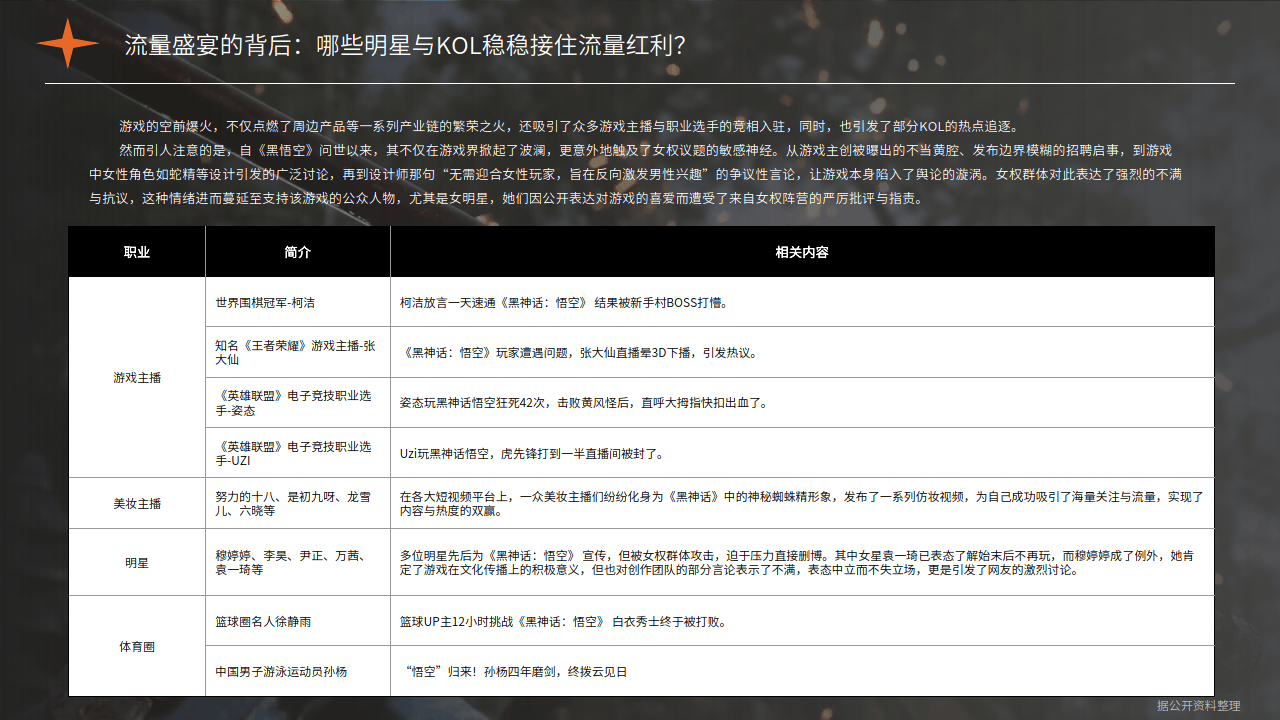Click the 知名《王者荣耀》游戏主播-张大仙 cell
The width and height of the screenshot is (1280, 720).
click(298, 352)
